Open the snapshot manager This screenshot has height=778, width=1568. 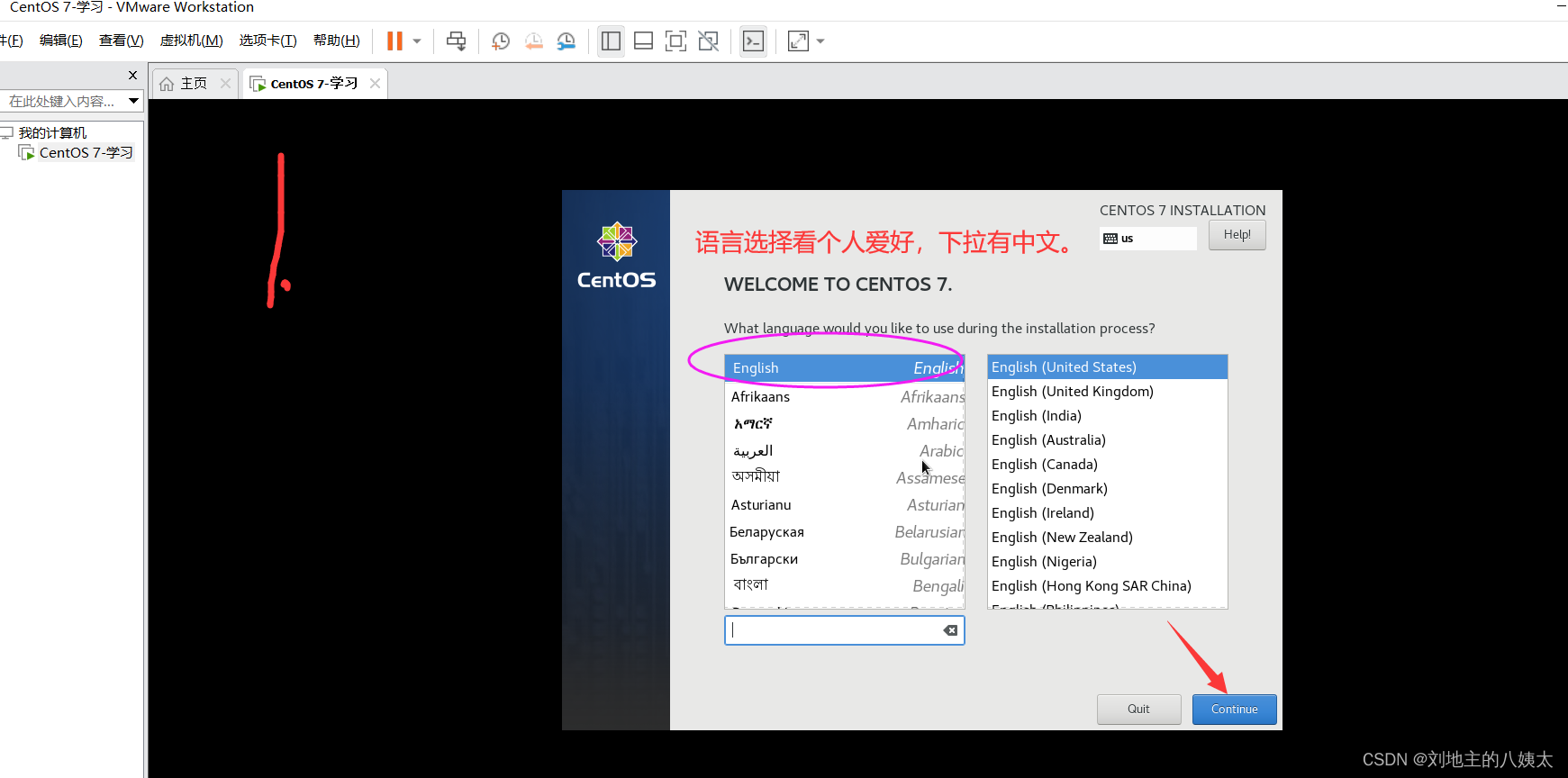566,41
